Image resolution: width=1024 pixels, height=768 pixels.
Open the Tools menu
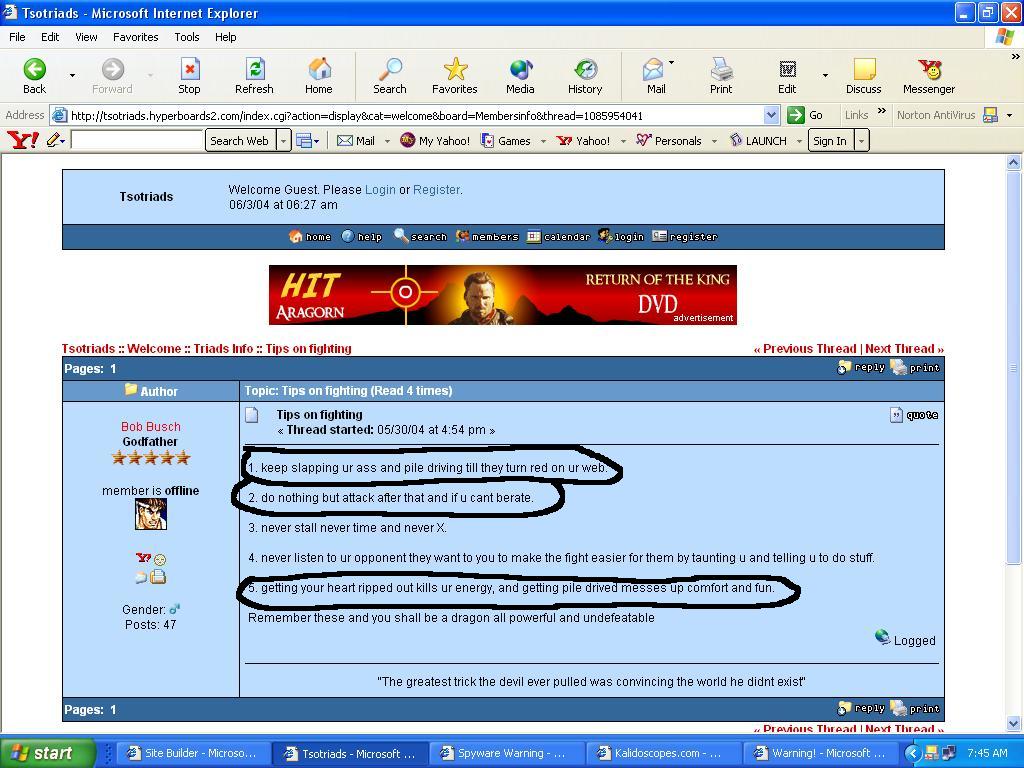187,37
